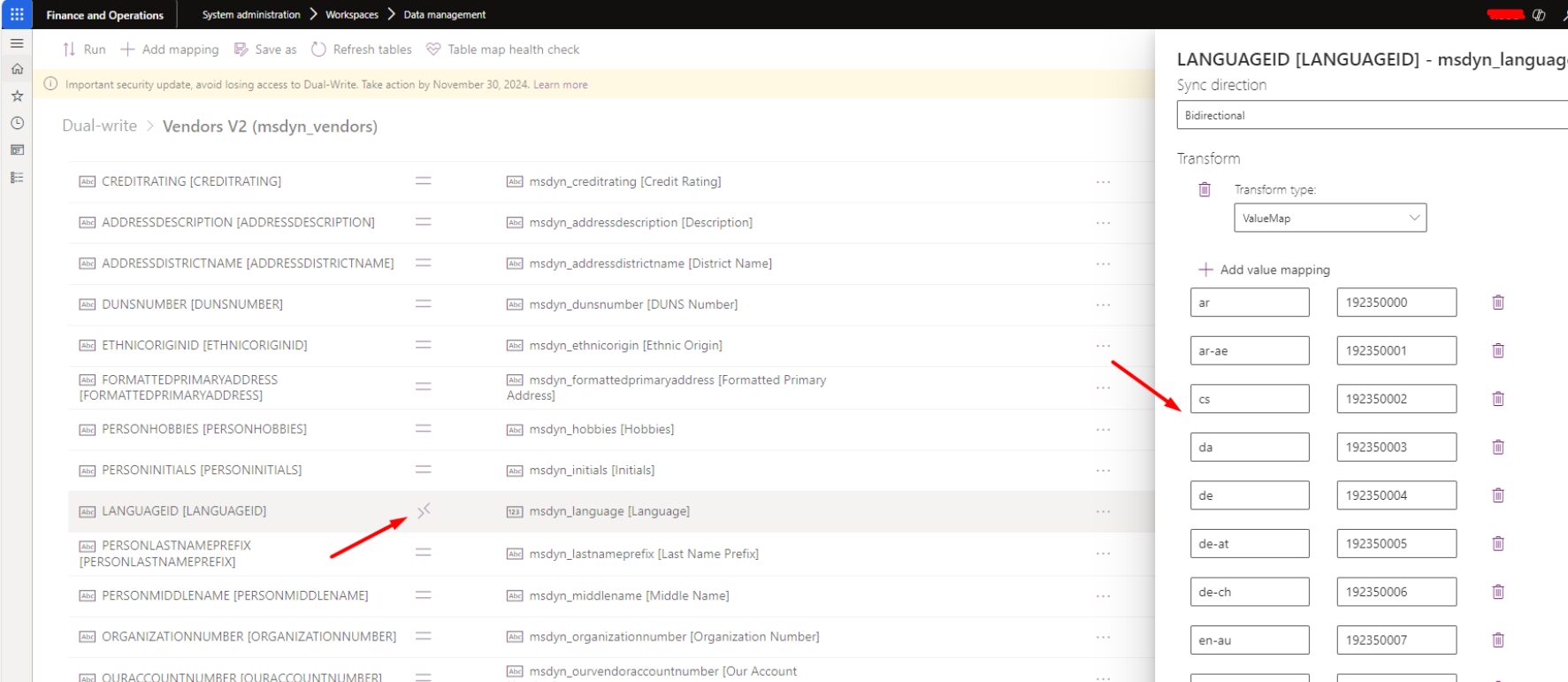Open Learn more security update link
Viewport: 1568px width, 682px height.
(561, 85)
